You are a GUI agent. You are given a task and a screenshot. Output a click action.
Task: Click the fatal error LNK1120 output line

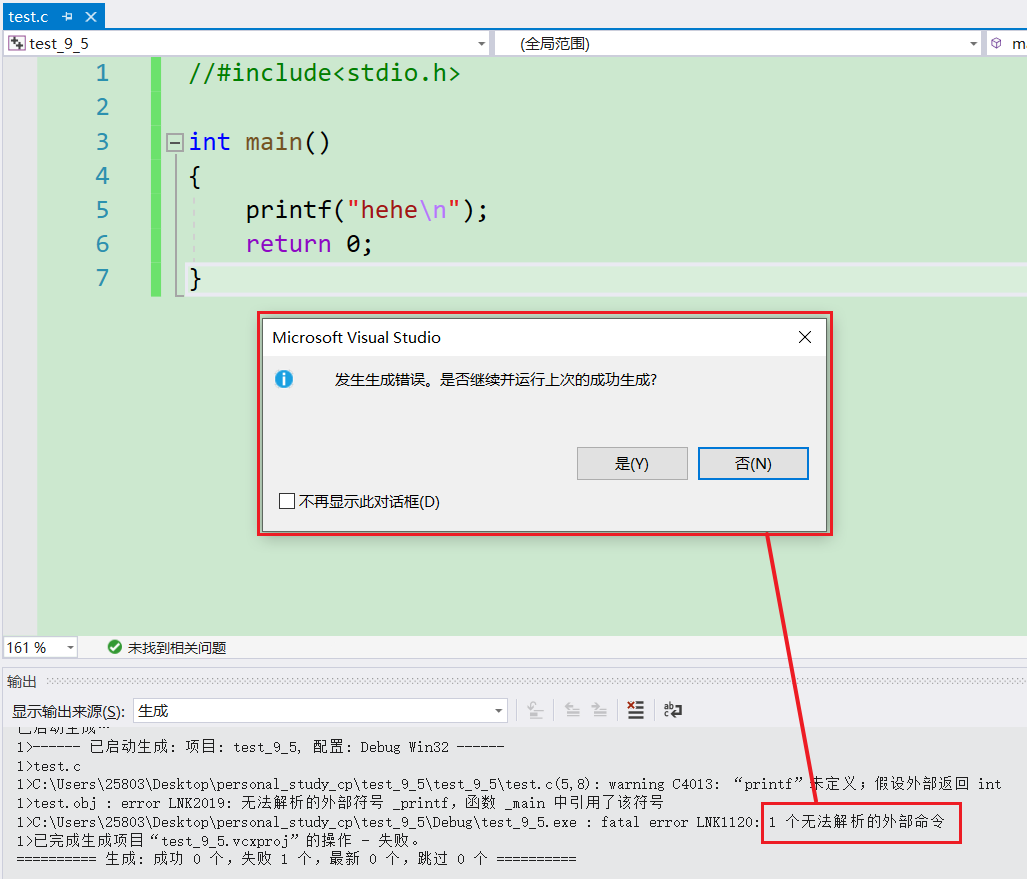pyautogui.click(x=480, y=822)
